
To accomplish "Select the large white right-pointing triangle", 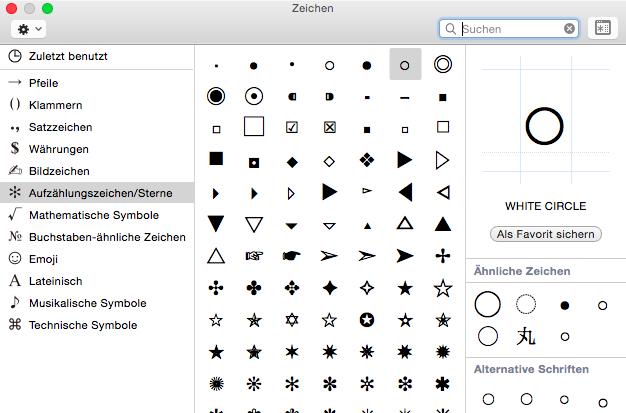I will click(442, 161).
